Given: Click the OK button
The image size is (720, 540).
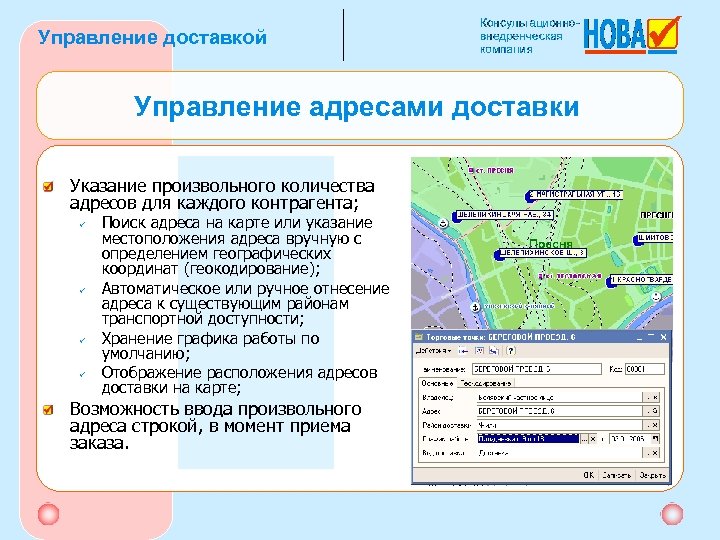Looking at the screenshot, I should click(x=589, y=475).
